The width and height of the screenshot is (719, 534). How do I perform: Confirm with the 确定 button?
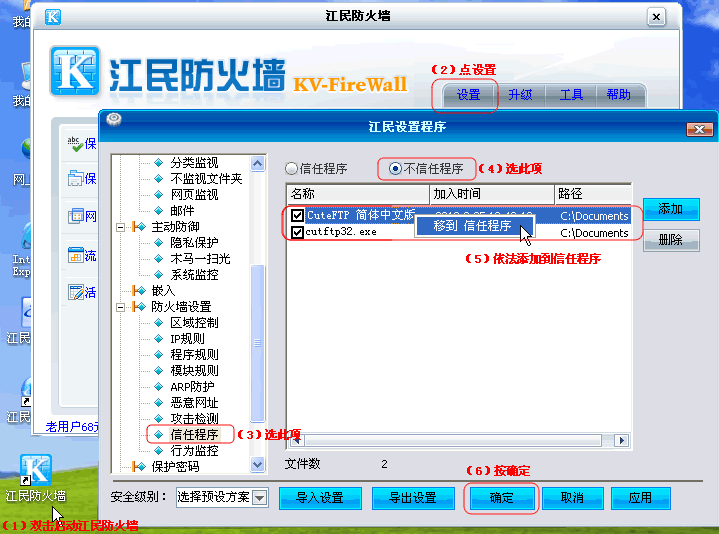pyautogui.click(x=501, y=498)
